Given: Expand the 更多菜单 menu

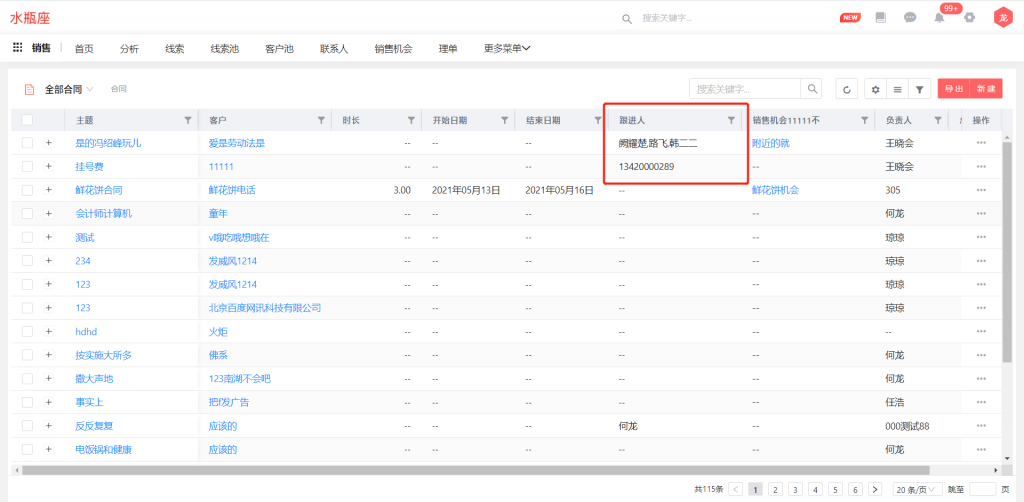Looking at the screenshot, I should (x=506, y=48).
